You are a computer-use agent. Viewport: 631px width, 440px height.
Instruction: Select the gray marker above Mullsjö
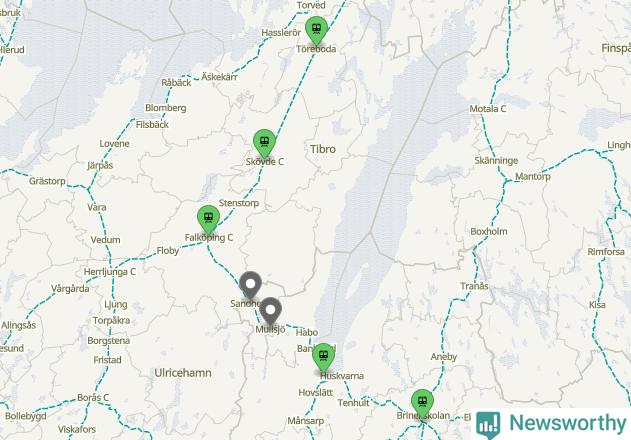click(270, 312)
